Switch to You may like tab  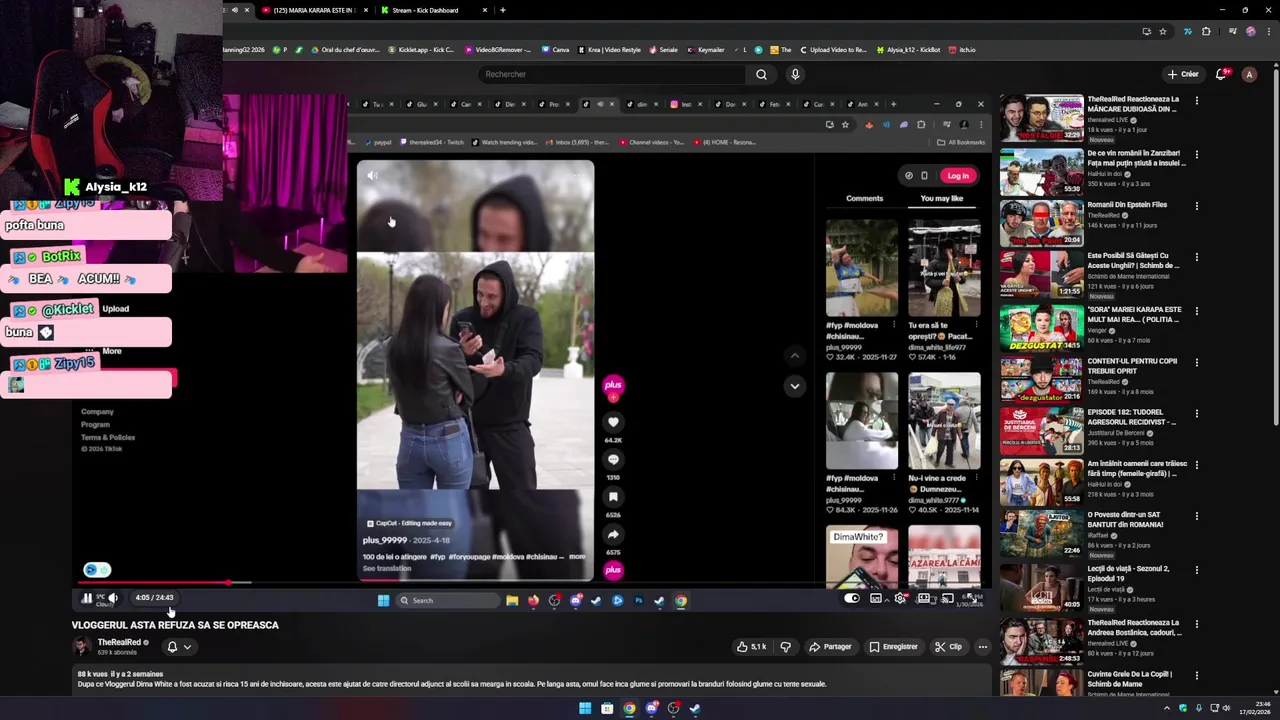pos(941,198)
